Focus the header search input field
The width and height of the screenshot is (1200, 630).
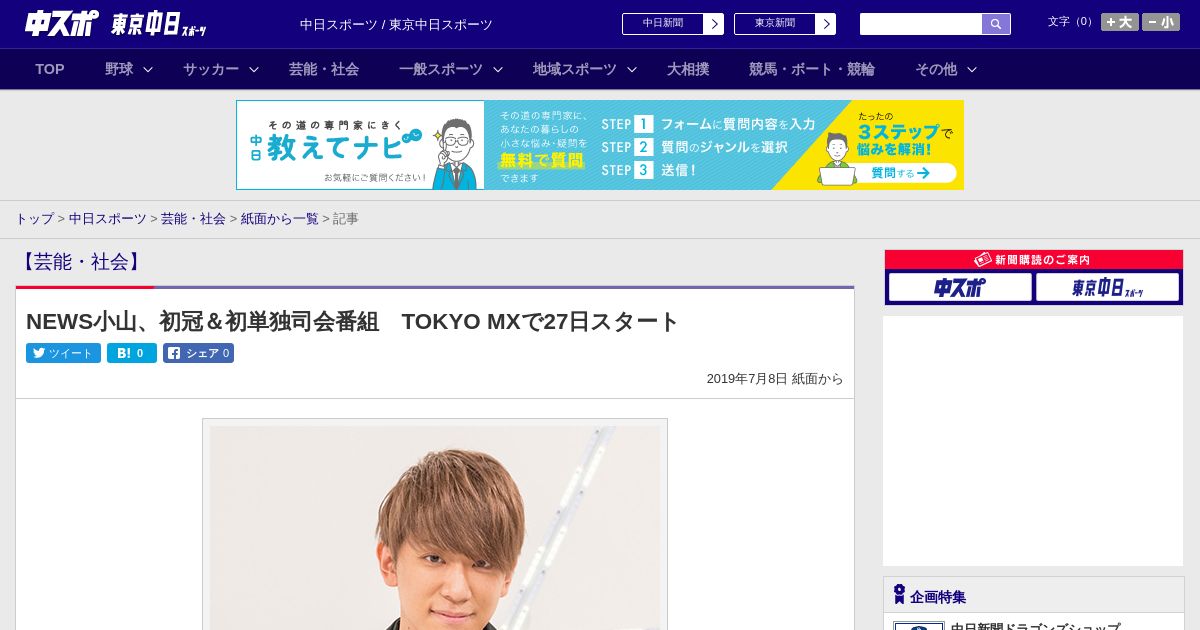[x=921, y=24]
